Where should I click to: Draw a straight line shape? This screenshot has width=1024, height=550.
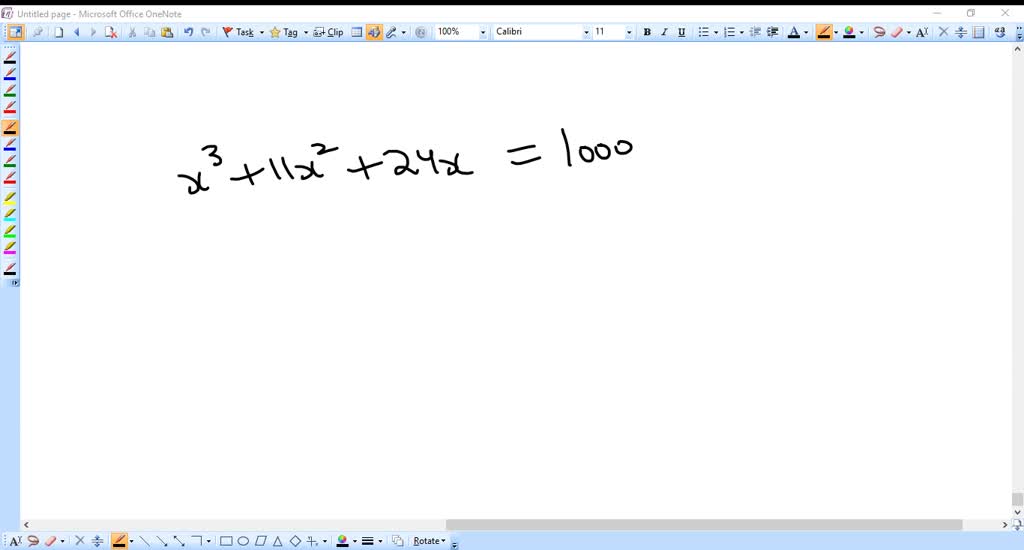(x=144, y=541)
